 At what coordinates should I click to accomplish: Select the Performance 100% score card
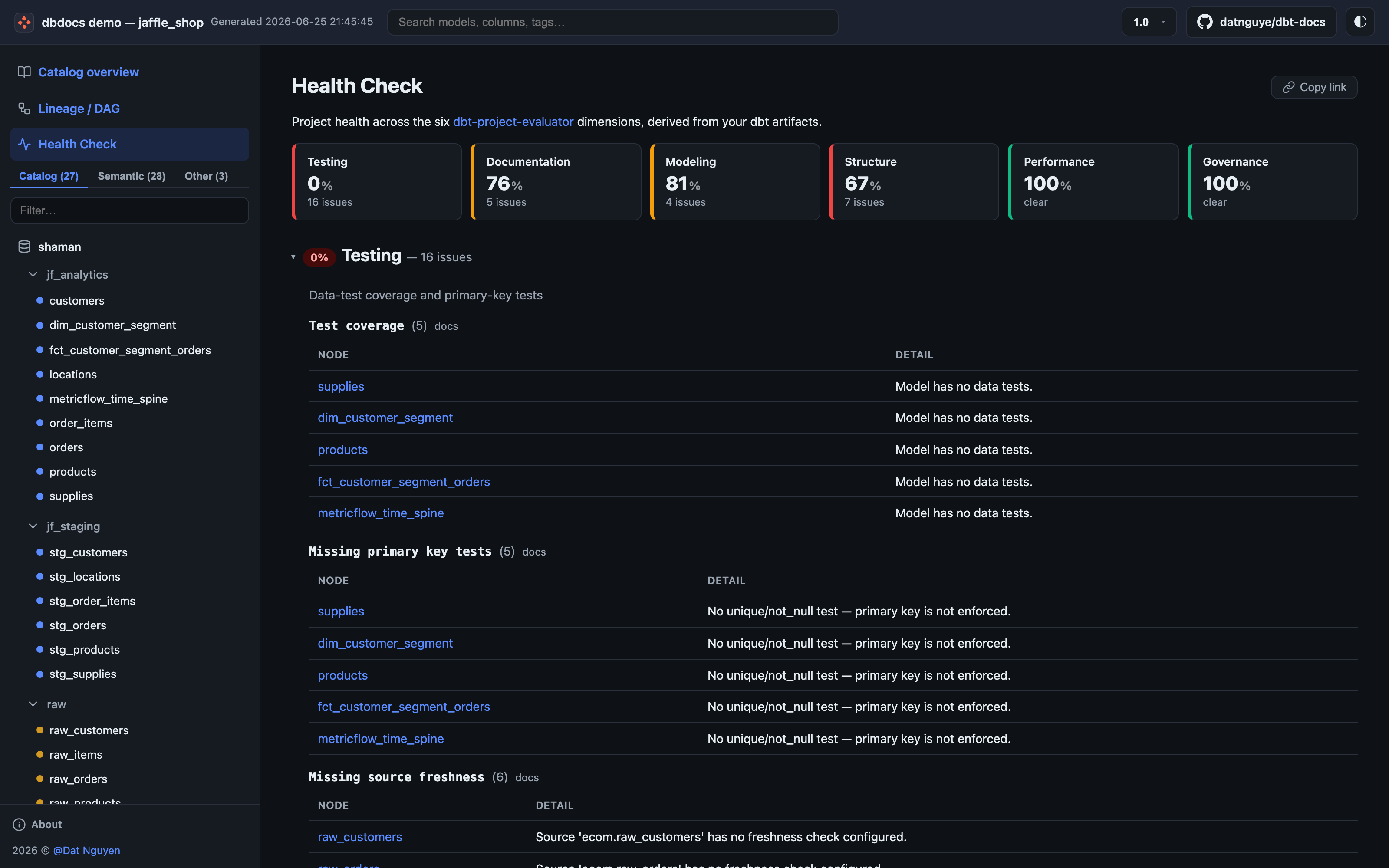(1093, 182)
